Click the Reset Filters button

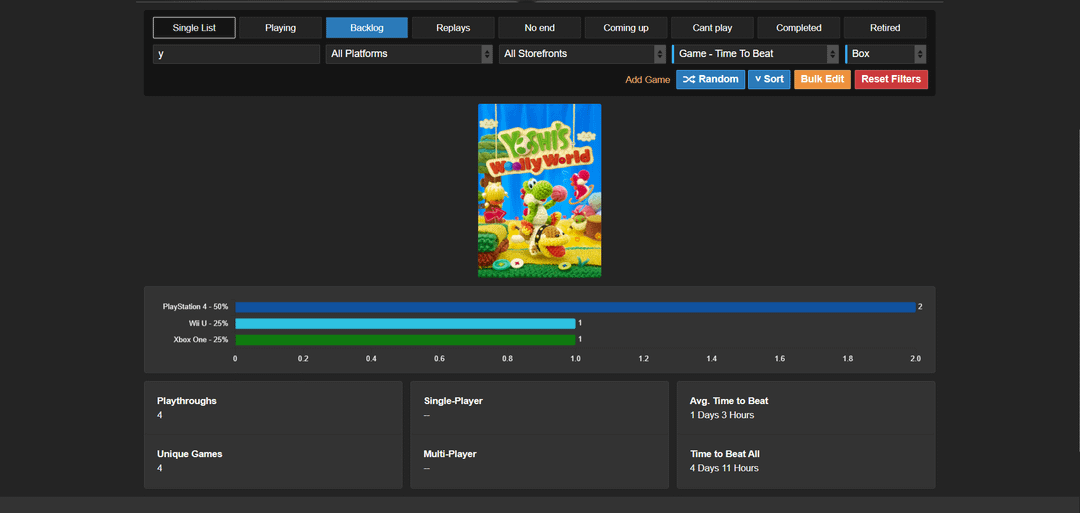point(891,79)
